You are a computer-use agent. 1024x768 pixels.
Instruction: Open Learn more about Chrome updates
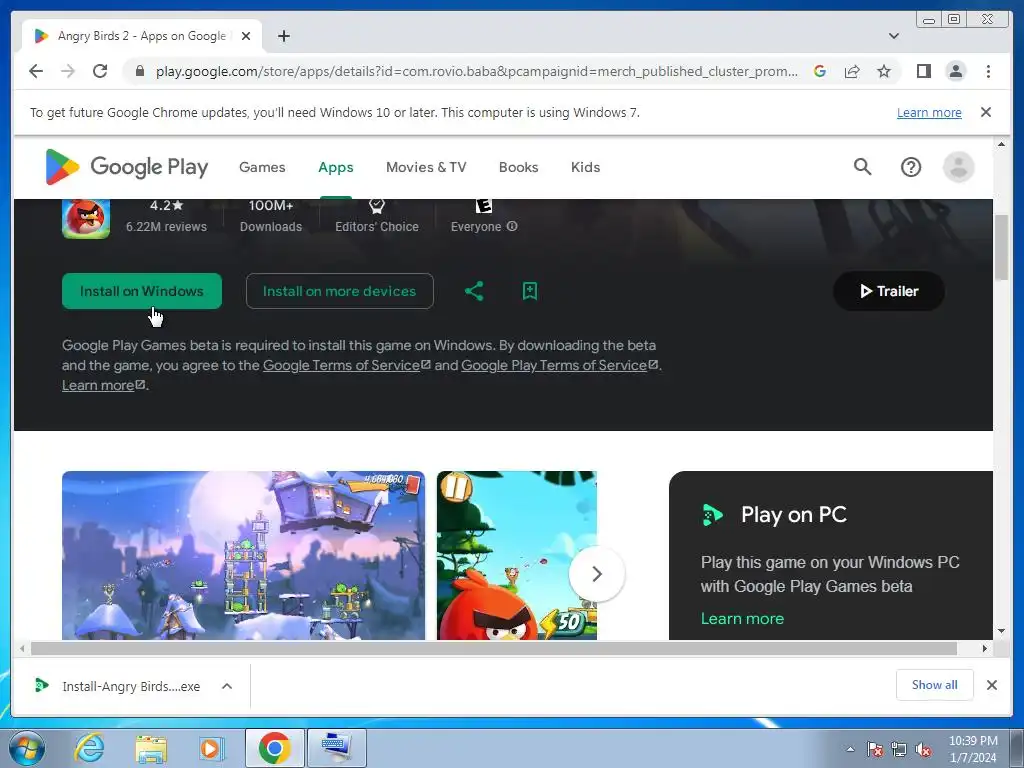pyautogui.click(x=929, y=112)
